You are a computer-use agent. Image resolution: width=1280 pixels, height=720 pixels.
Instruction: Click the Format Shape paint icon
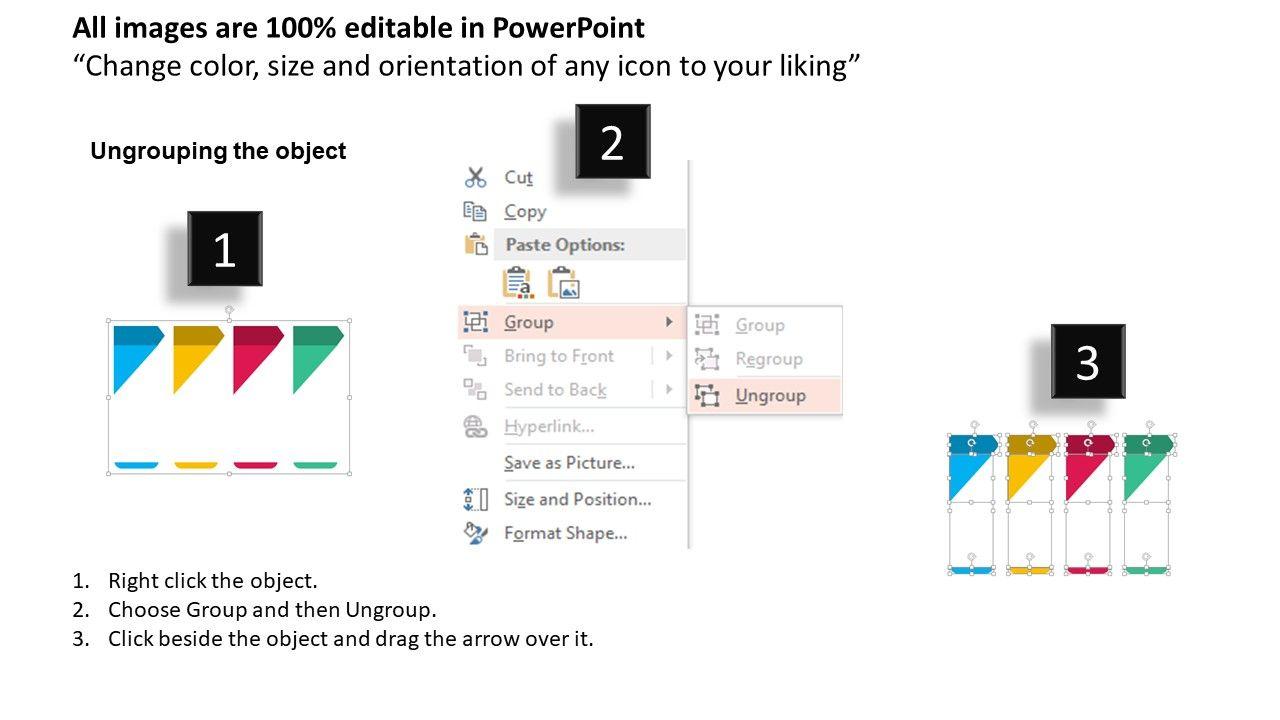475,533
